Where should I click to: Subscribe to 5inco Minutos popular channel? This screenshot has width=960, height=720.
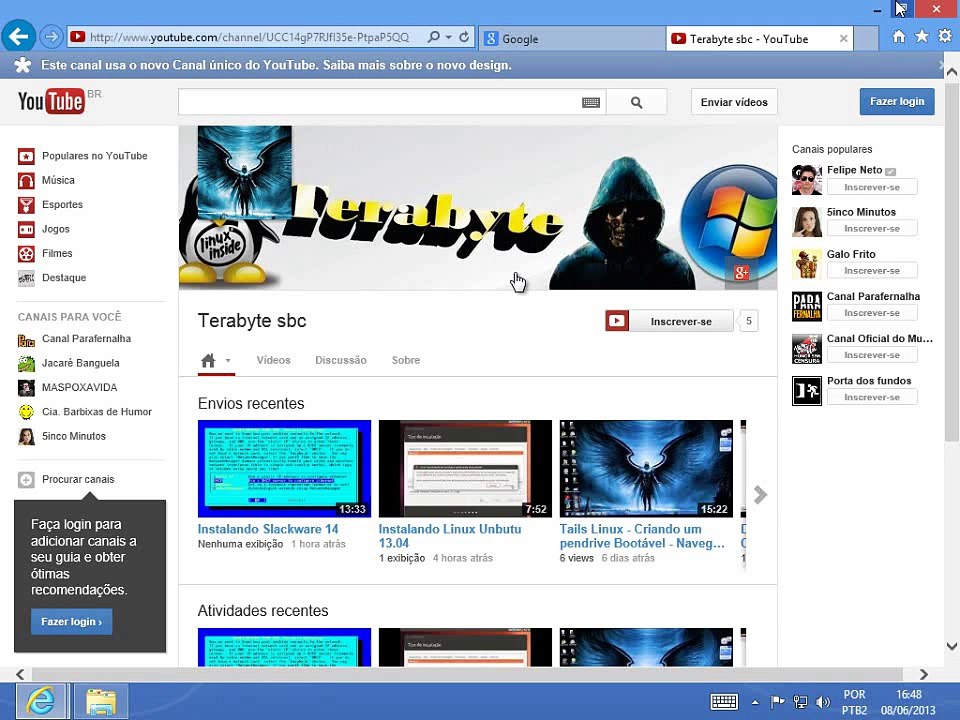(x=872, y=228)
